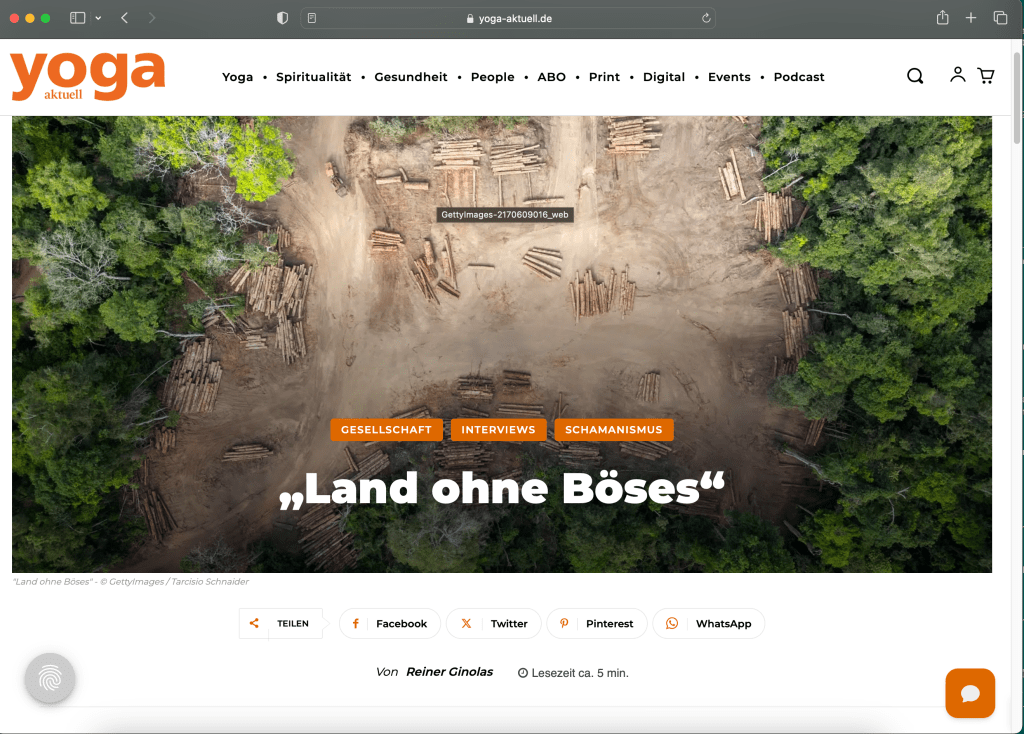Open Safari's share icon

point(942,18)
